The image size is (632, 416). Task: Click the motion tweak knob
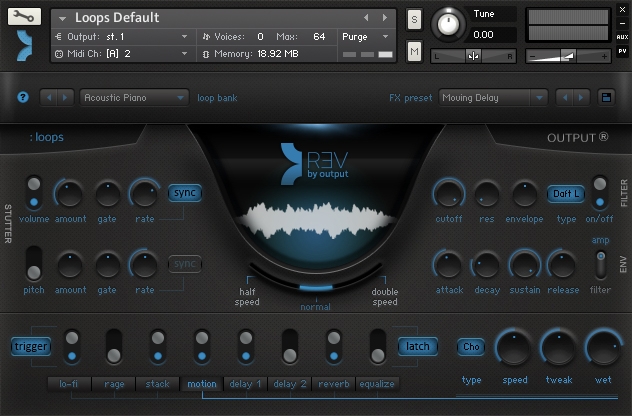tap(558, 348)
